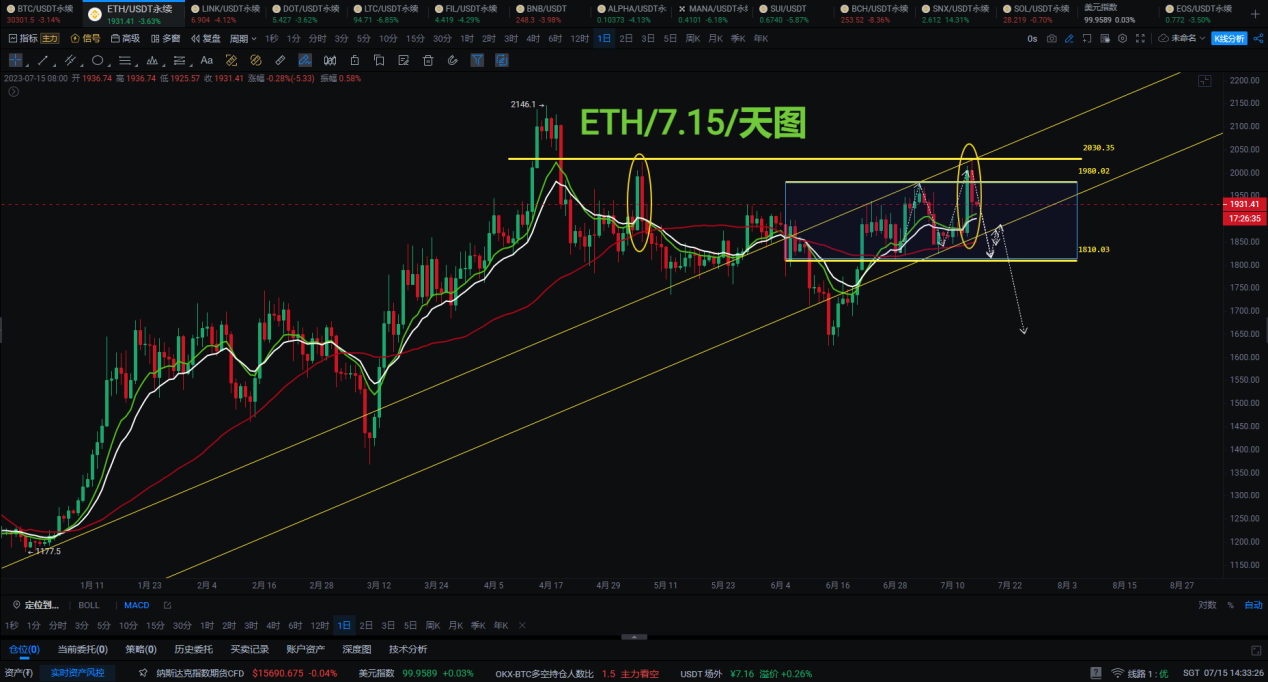Collapse the left sidebar edge handle
1268x682 pixels.
(2, 329)
